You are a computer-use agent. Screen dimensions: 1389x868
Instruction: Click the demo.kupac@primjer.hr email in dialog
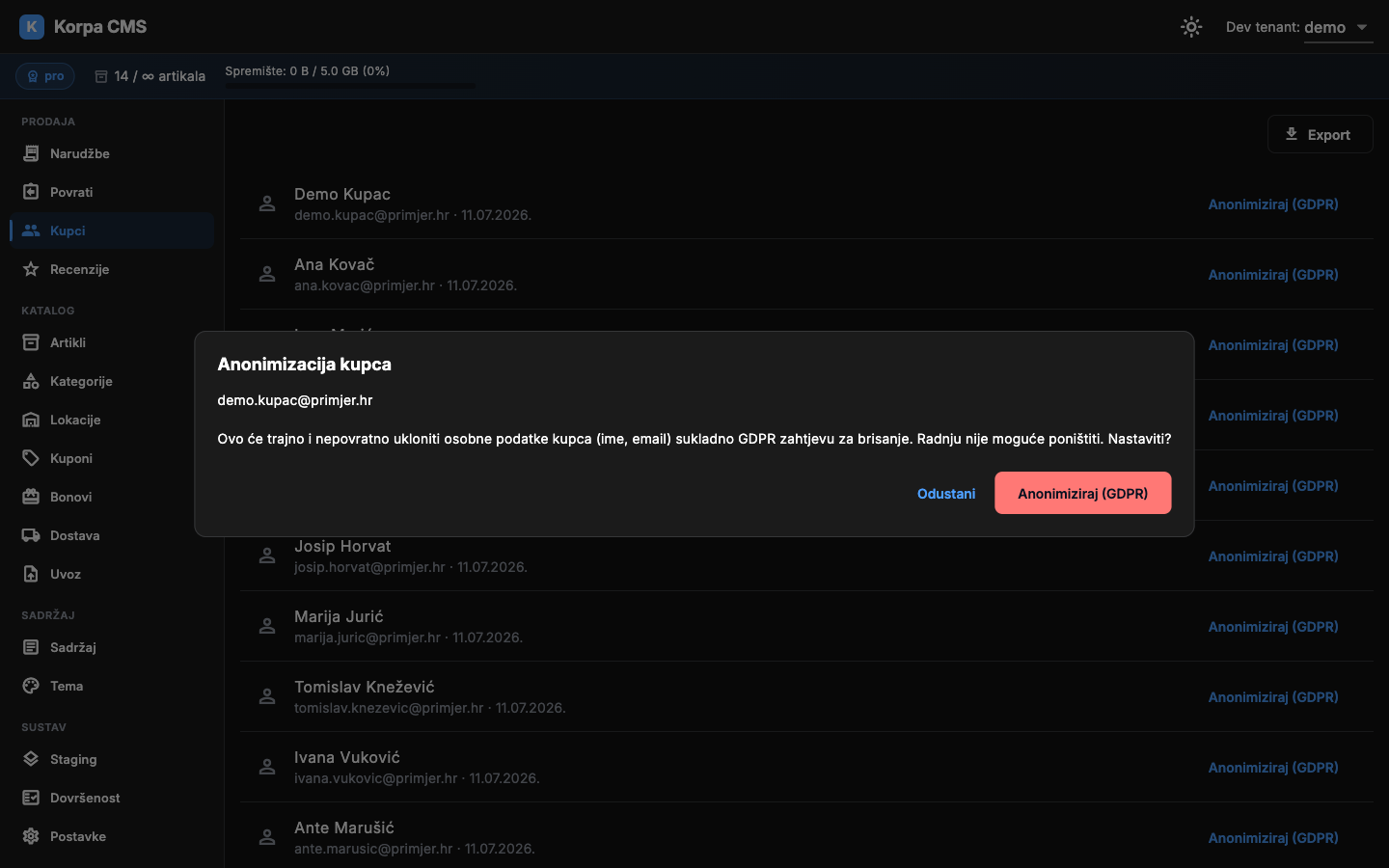click(295, 400)
